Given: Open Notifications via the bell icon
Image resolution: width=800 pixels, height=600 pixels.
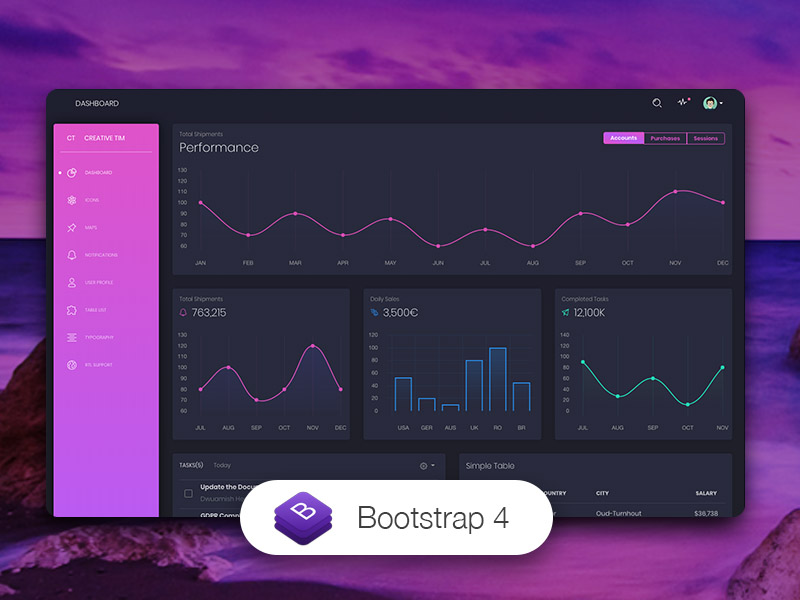Looking at the screenshot, I should tap(71, 254).
